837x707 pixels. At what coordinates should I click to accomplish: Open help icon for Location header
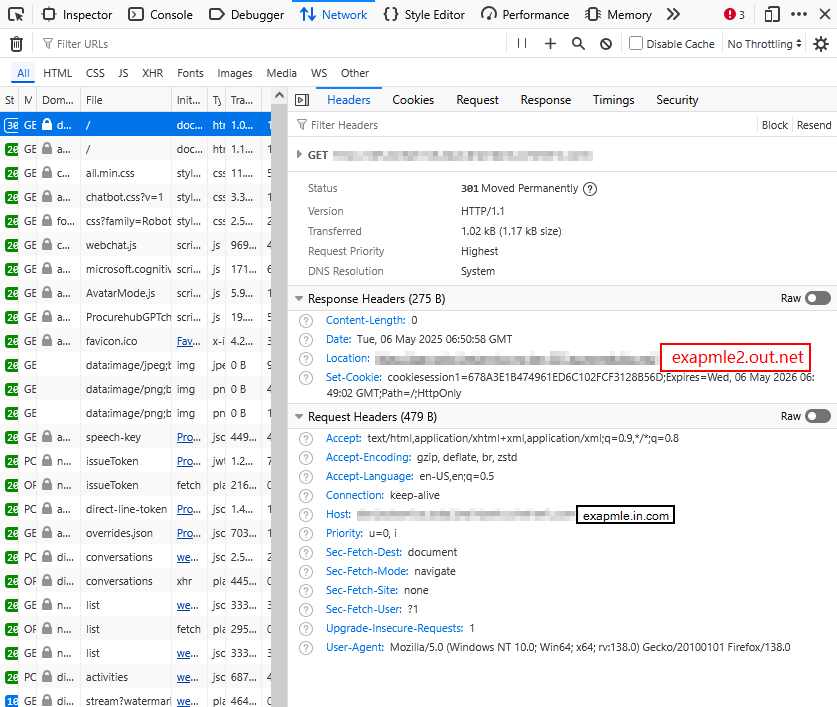point(306,358)
